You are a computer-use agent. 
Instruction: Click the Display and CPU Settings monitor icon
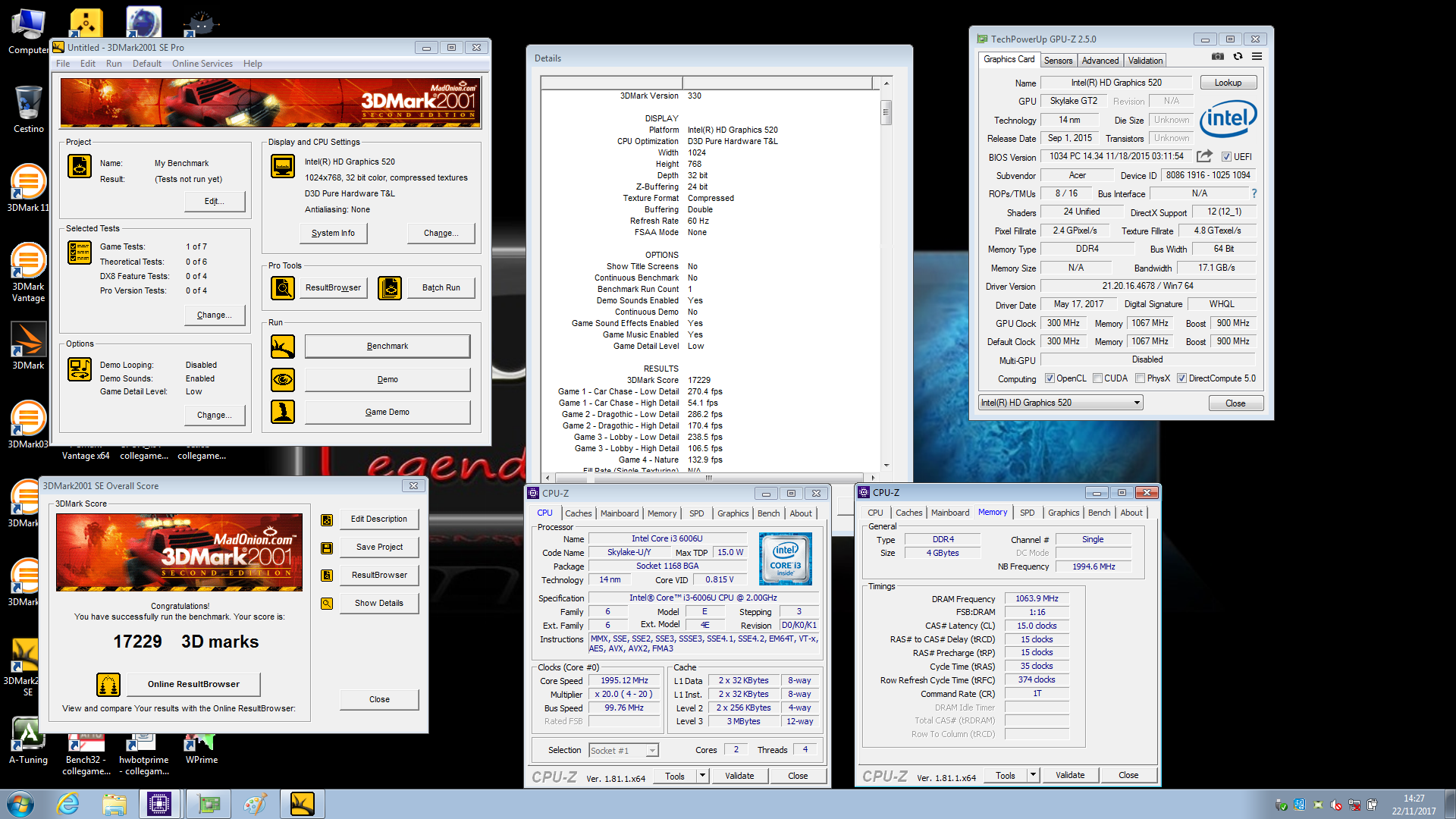tap(283, 166)
